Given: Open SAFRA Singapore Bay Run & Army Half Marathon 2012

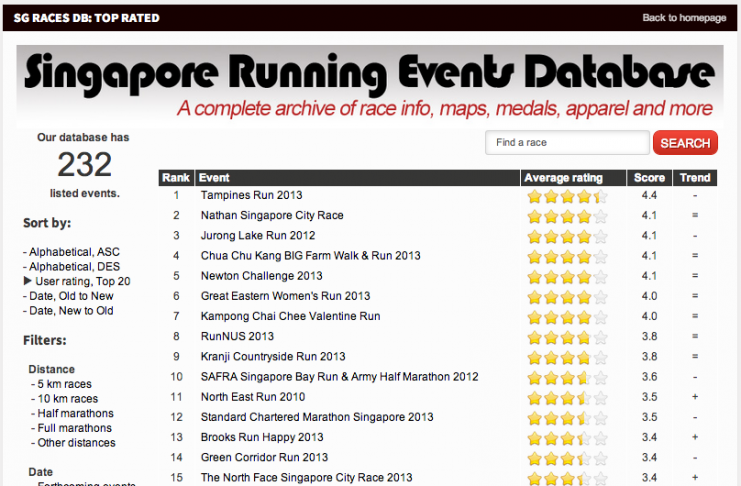Looking at the screenshot, I should tap(339, 377).
